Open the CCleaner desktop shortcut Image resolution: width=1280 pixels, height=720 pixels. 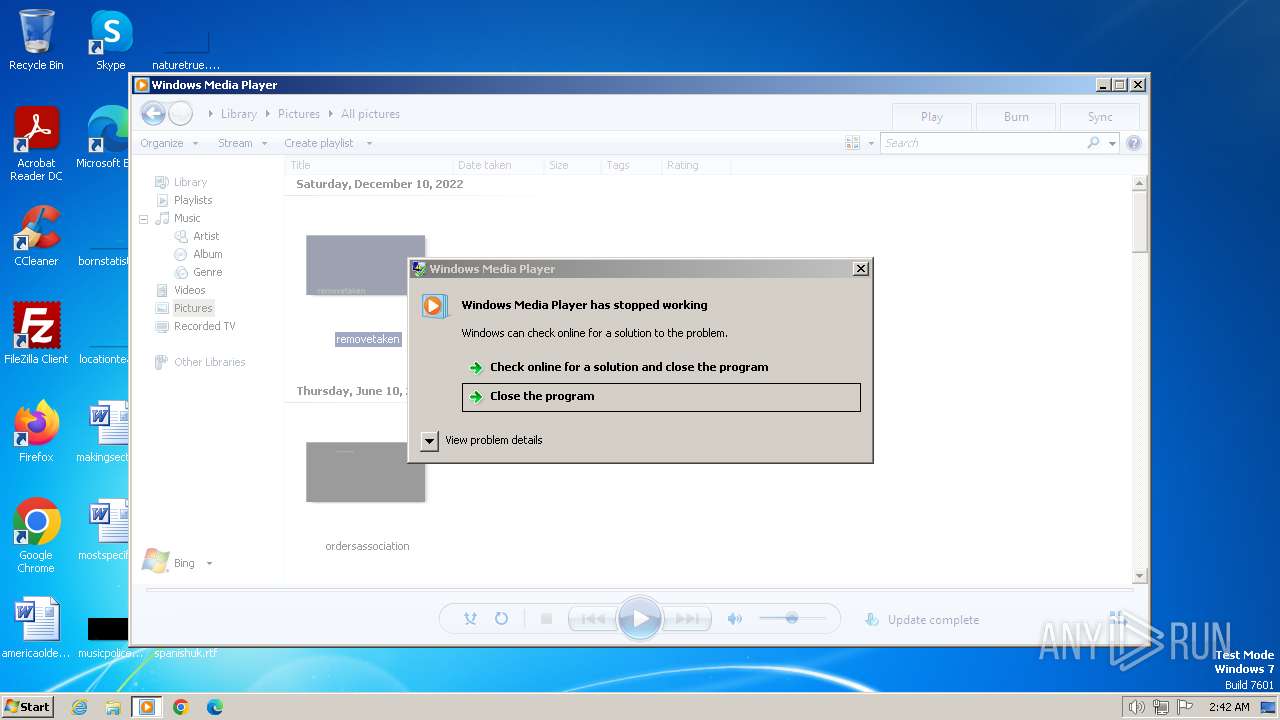(36, 236)
